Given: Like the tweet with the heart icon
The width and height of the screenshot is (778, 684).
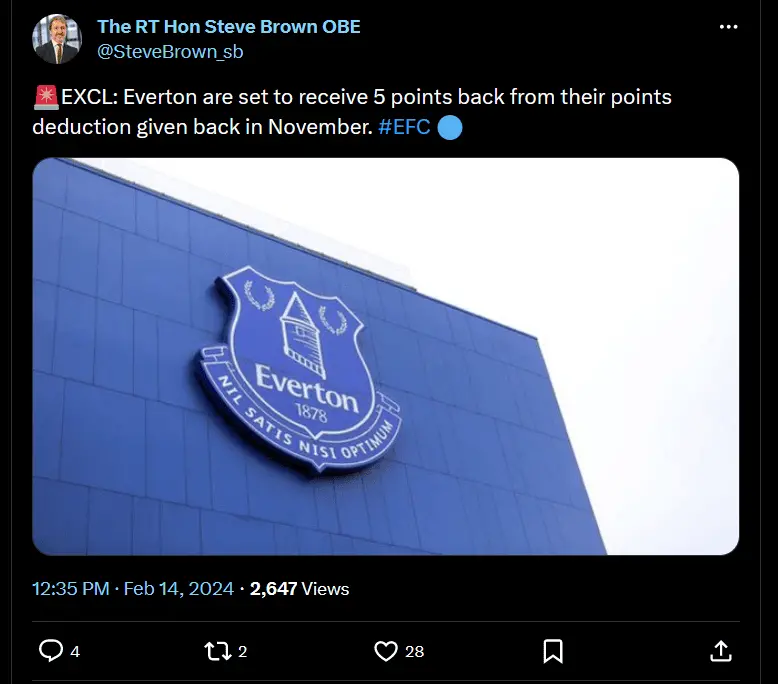Looking at the screenshot, I should 386,651.
